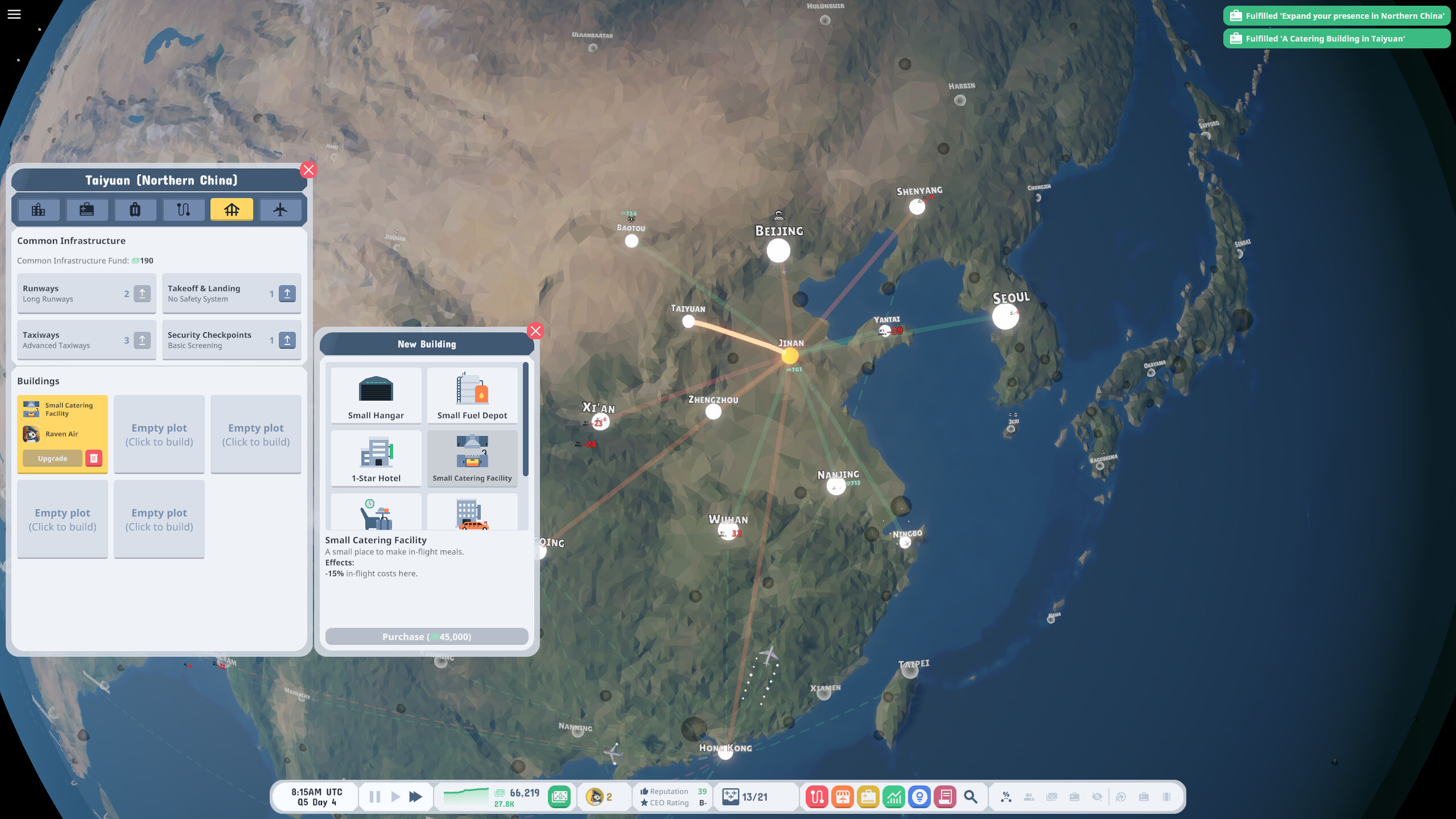Image resolution: width=1456 pixels, height=819 pixels.
Task: Toggle the percentage map overlay
Action: coord(1006,796)
